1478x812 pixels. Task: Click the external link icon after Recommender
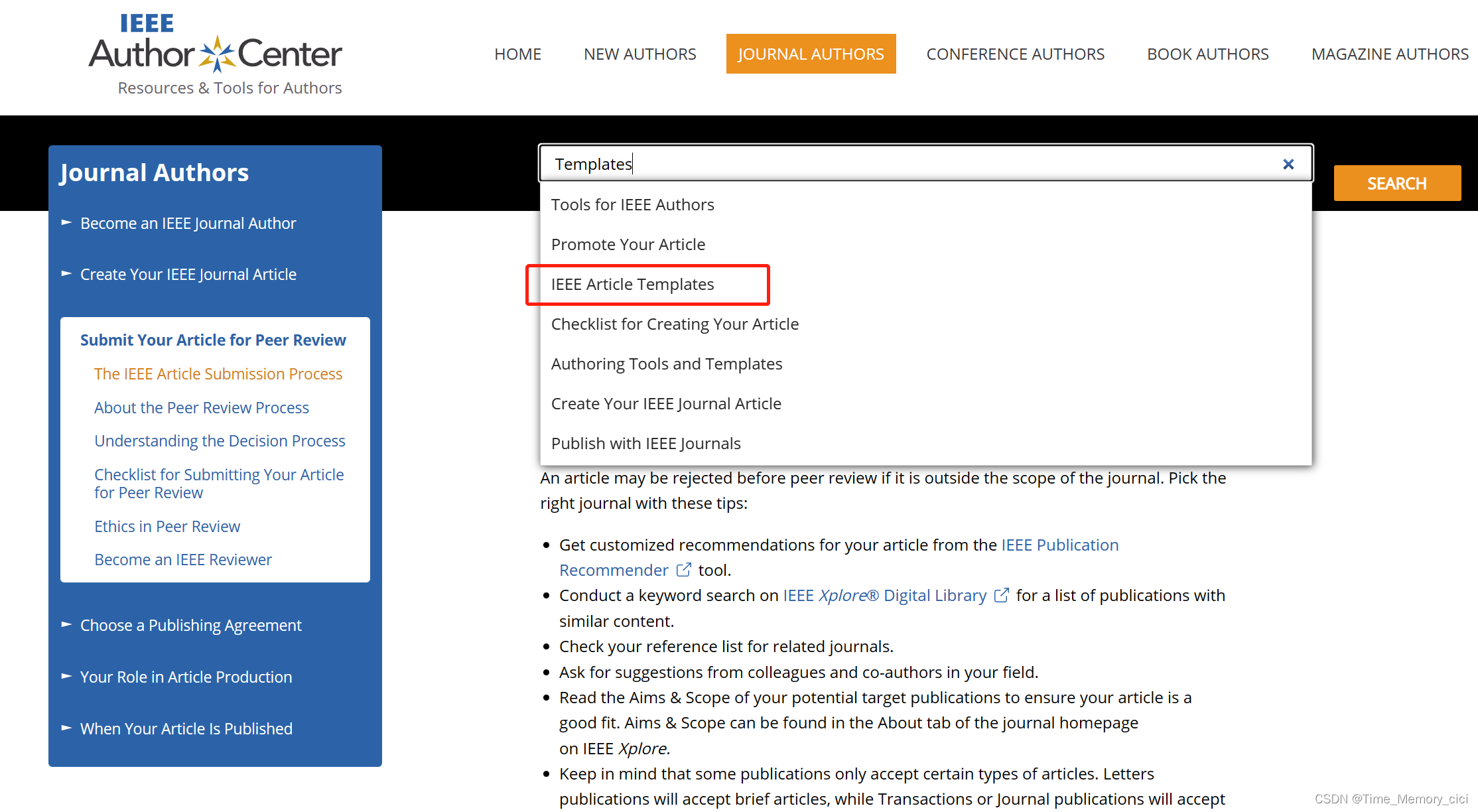coord(683,570)
